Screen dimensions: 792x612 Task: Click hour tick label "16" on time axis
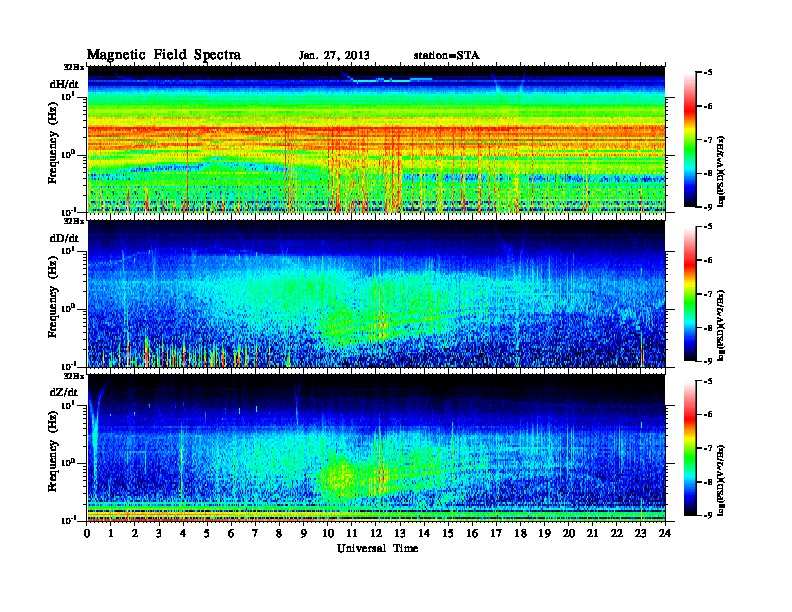click(x=472, y=533)
